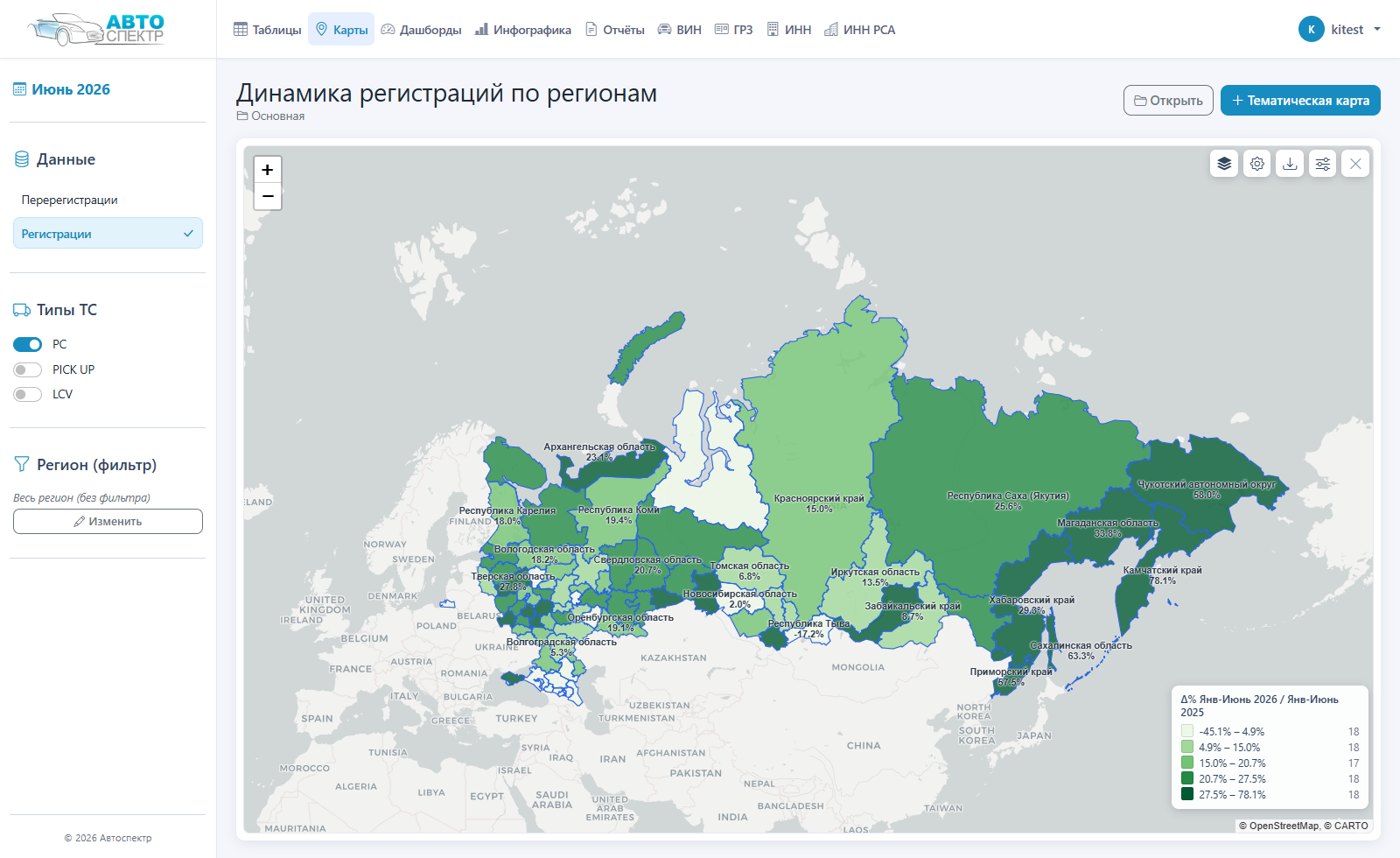The height and width of the screenshot is (858, 1400).
Task: Open map settings gear icon
Action: coord(1257,164)
